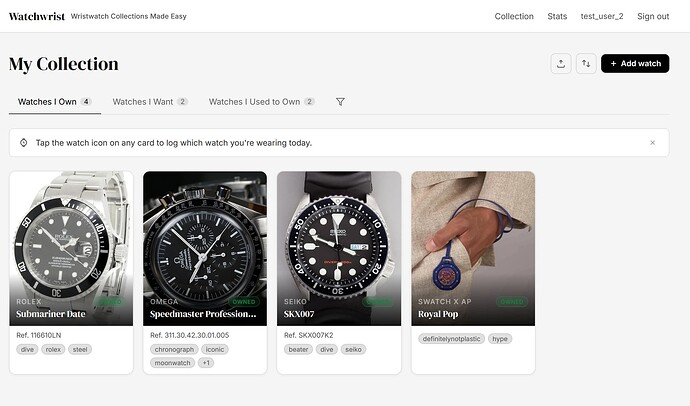Click the Add watch button
Screen dimensions: 690x406
[635, 64]
